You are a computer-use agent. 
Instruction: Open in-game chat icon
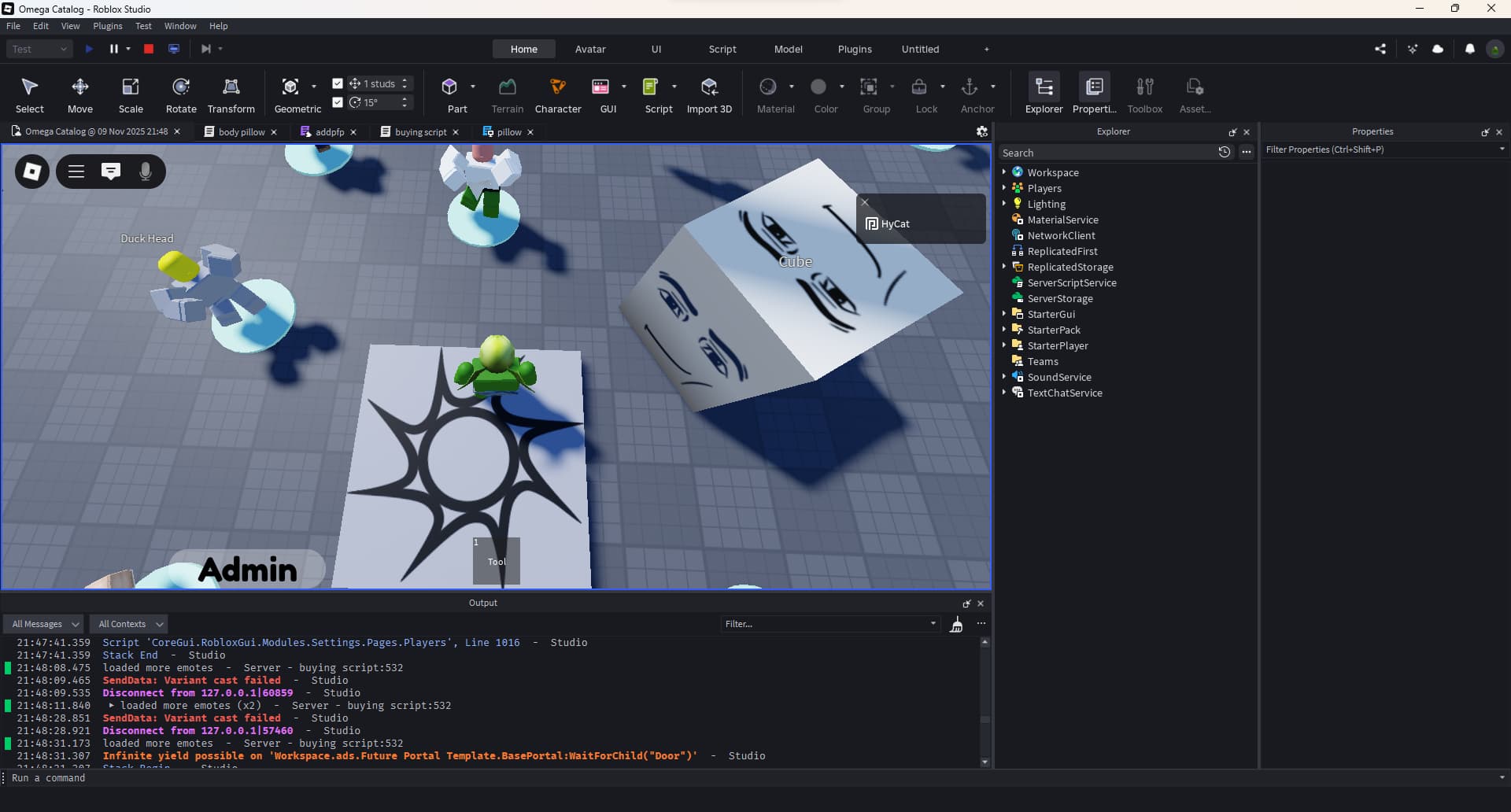point(111,171)
